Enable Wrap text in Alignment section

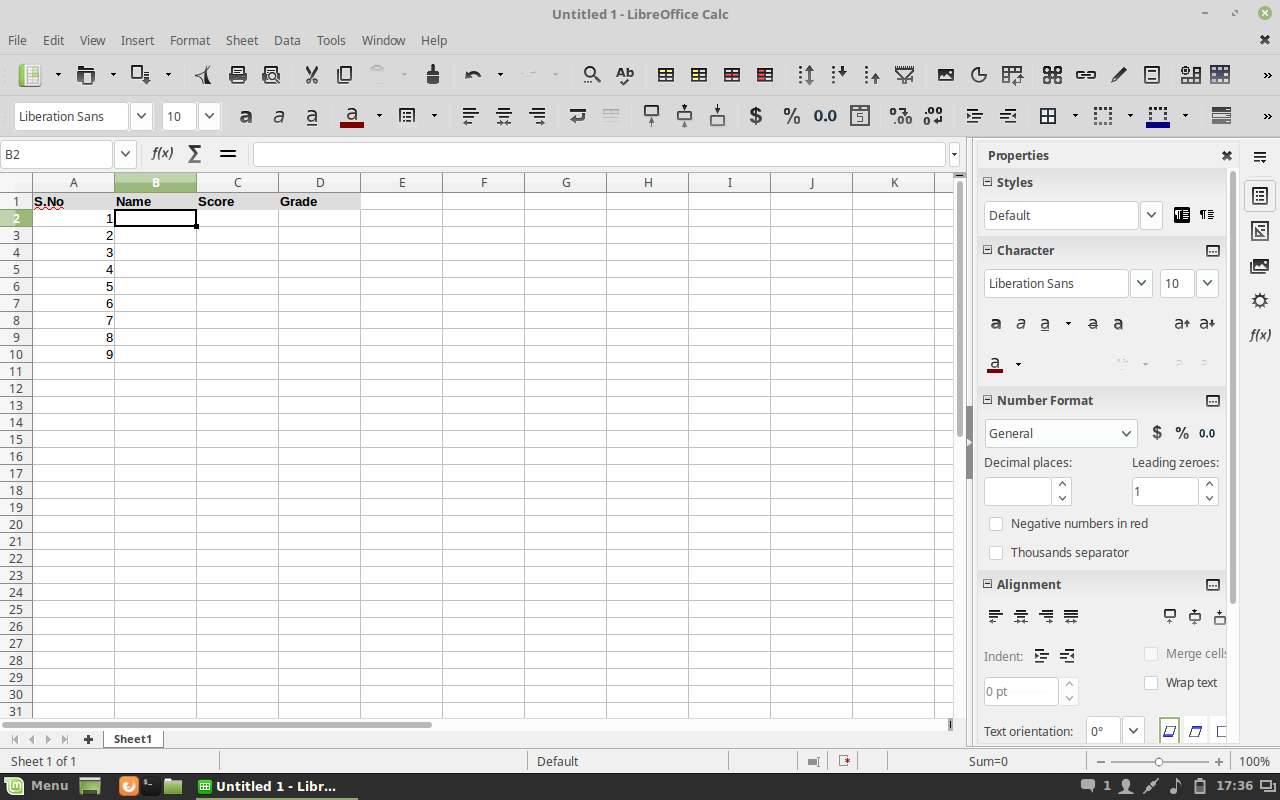click(1151, 682)
